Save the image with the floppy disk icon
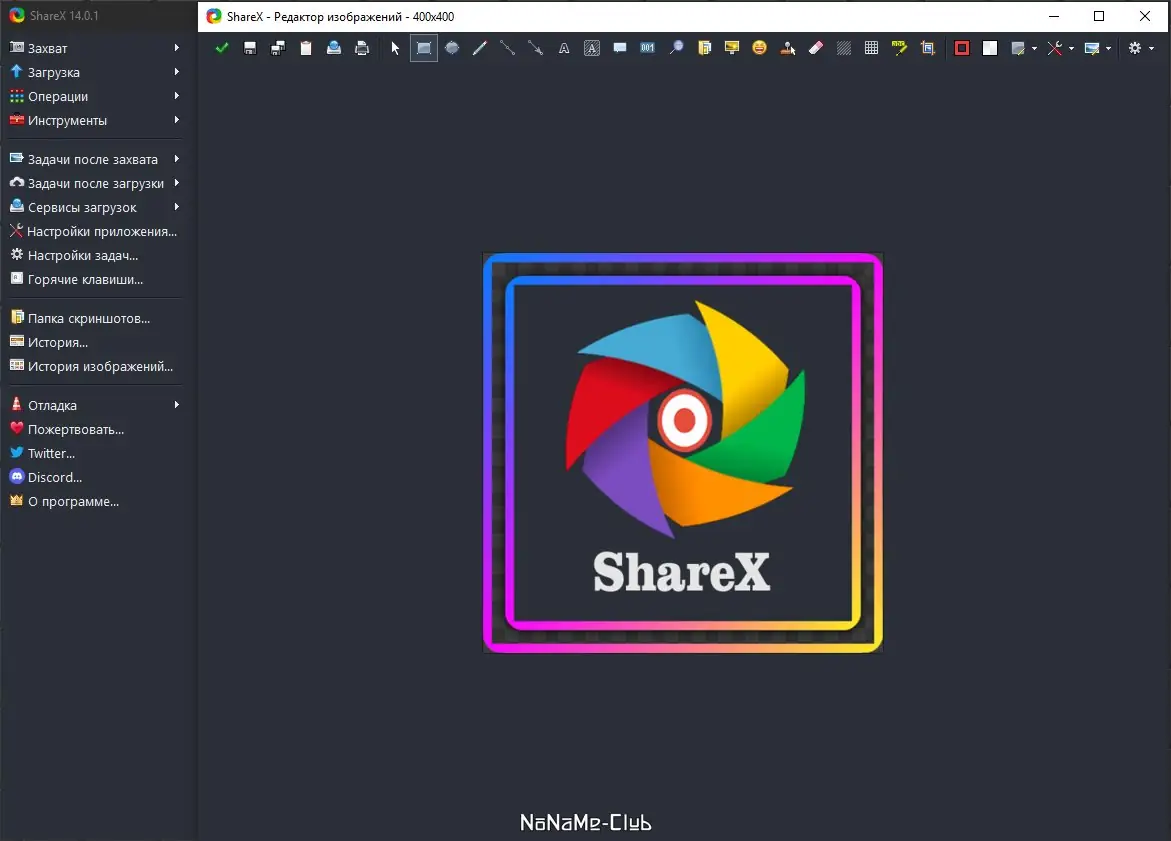The width and height of the screenshot is (1171, 841). 250,48
